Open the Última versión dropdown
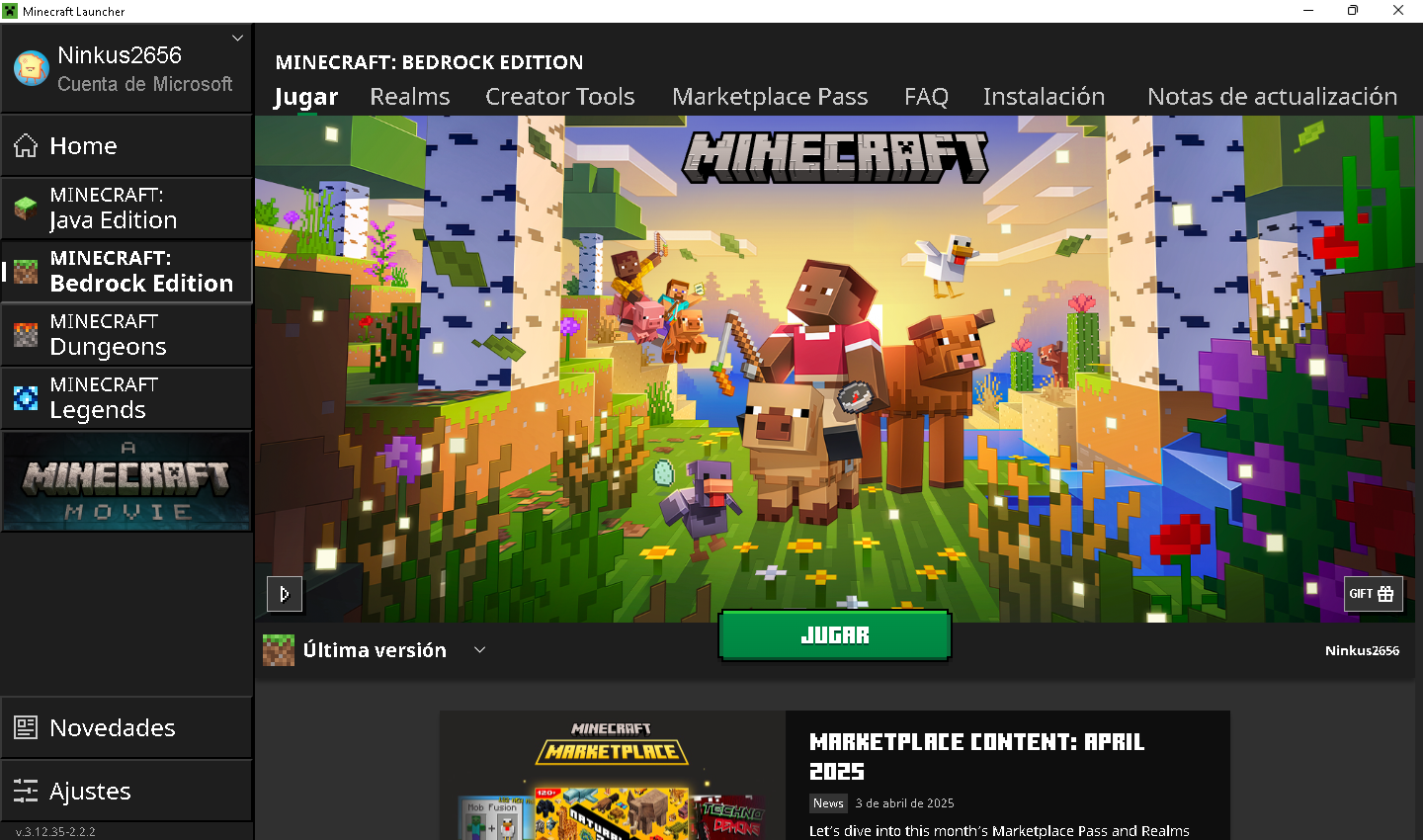This screenshot has width=1423, height=840. 376,650
